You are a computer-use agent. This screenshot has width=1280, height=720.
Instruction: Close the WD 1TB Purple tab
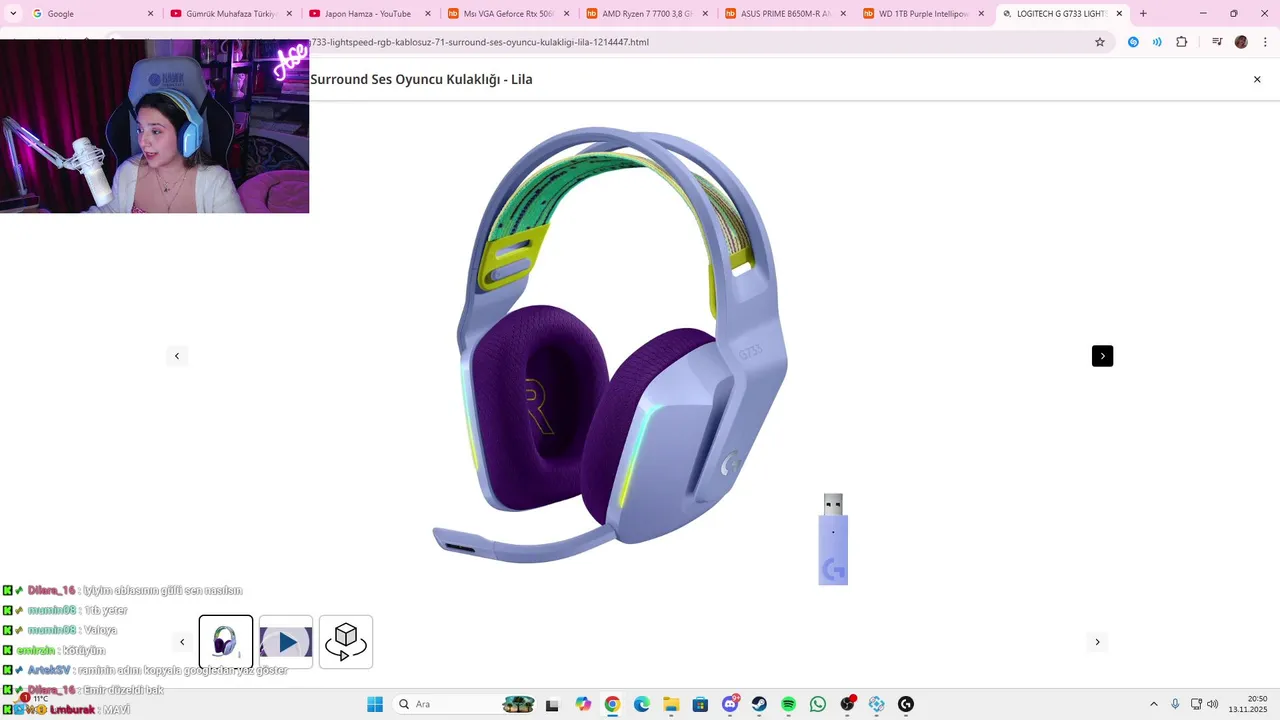pos(981,14)
